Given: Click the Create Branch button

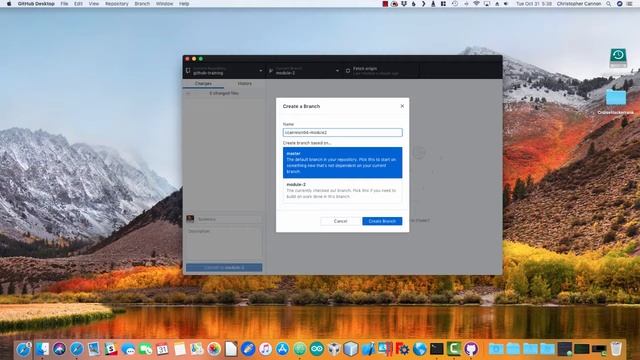Looking at the screenshot, I should (382, 221).
